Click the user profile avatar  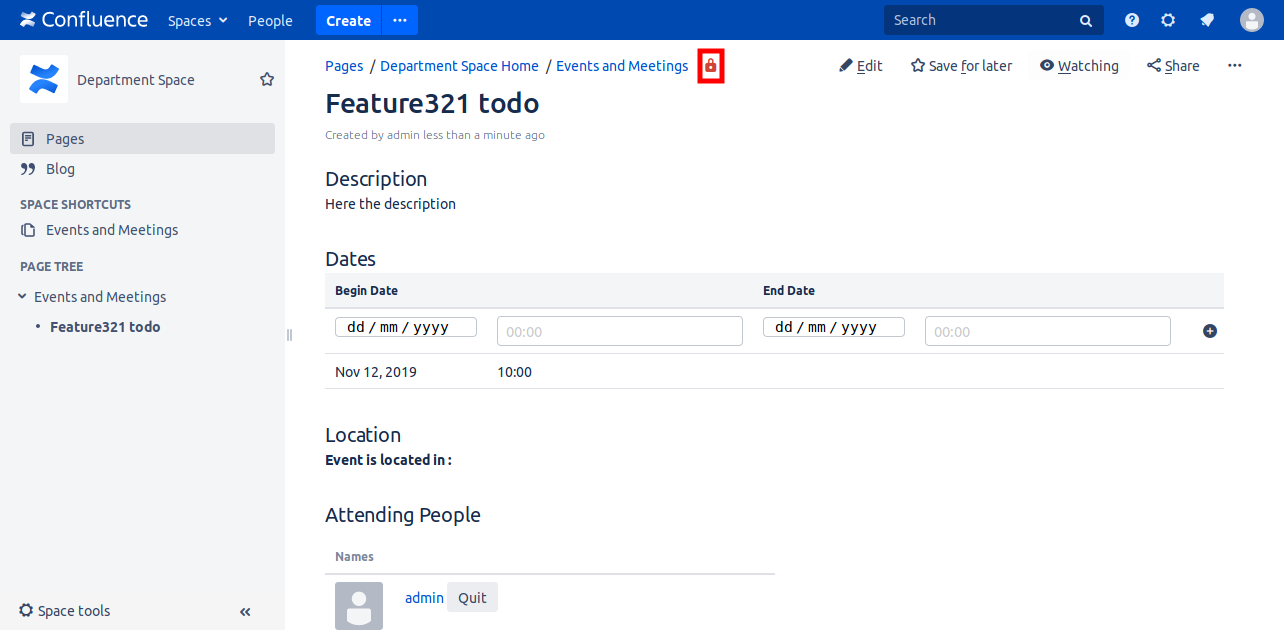(x=1251, y=20)
